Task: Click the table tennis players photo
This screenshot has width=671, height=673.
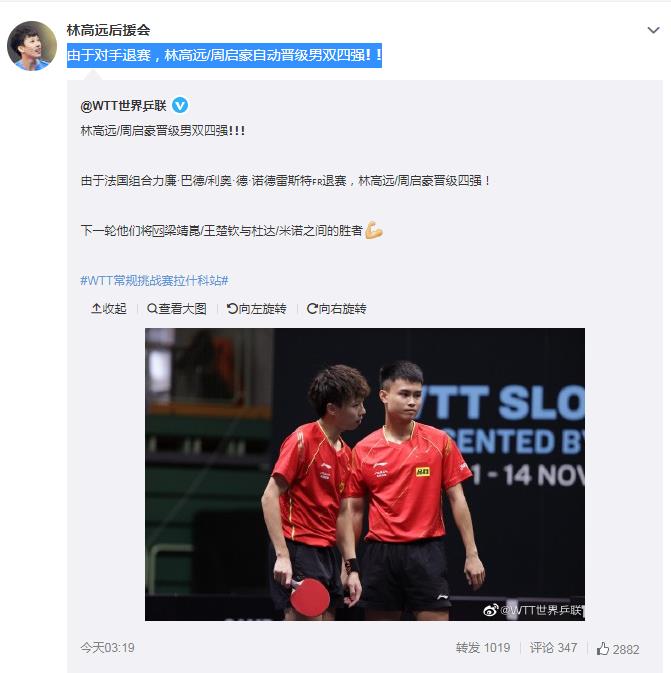Action: (x=364, y=474)
